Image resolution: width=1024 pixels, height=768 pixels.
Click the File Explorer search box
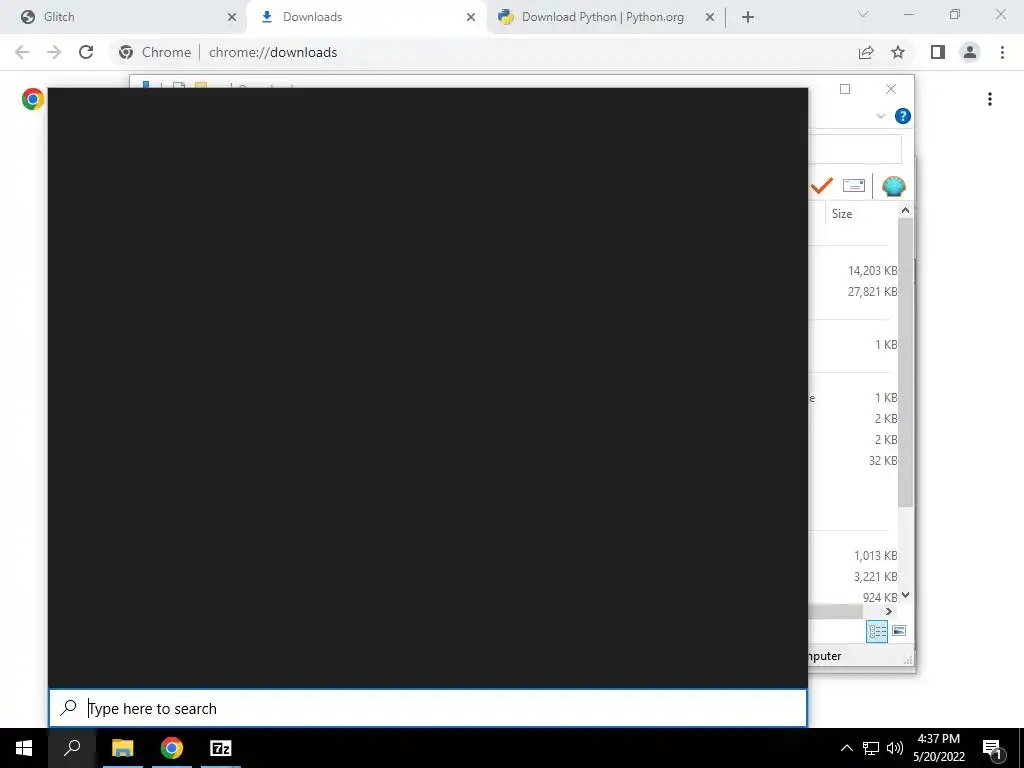[855, 149]
